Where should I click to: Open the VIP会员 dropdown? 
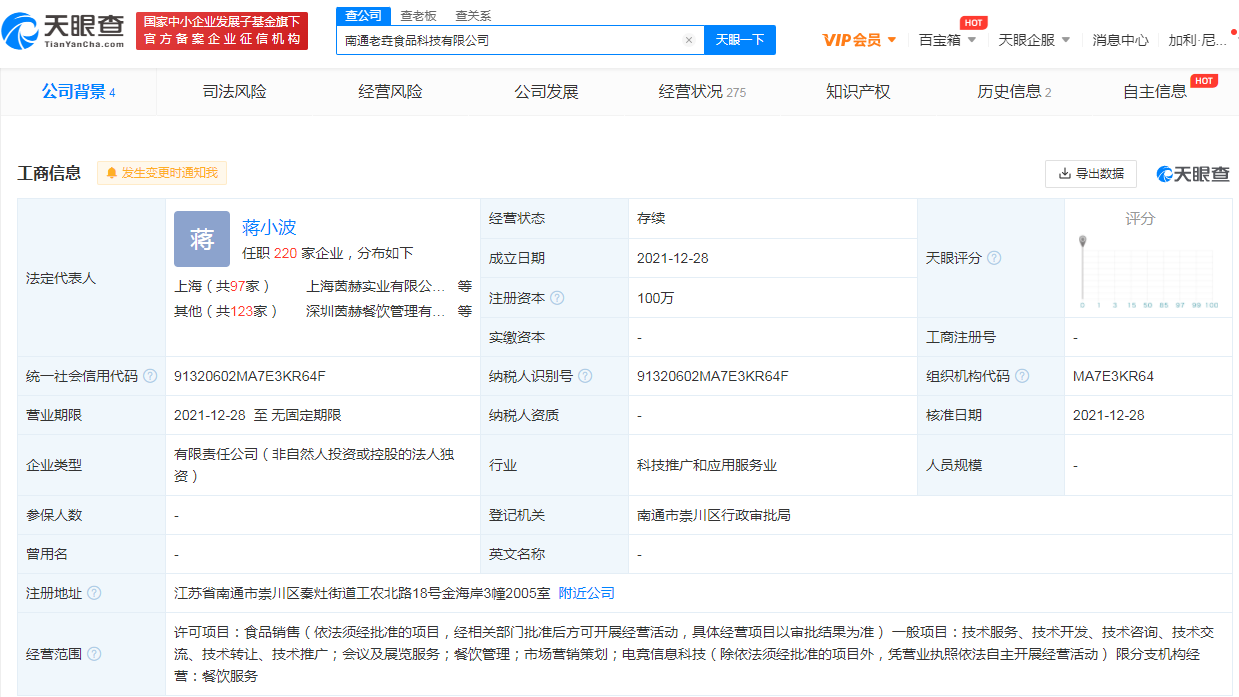pos(859,40)
